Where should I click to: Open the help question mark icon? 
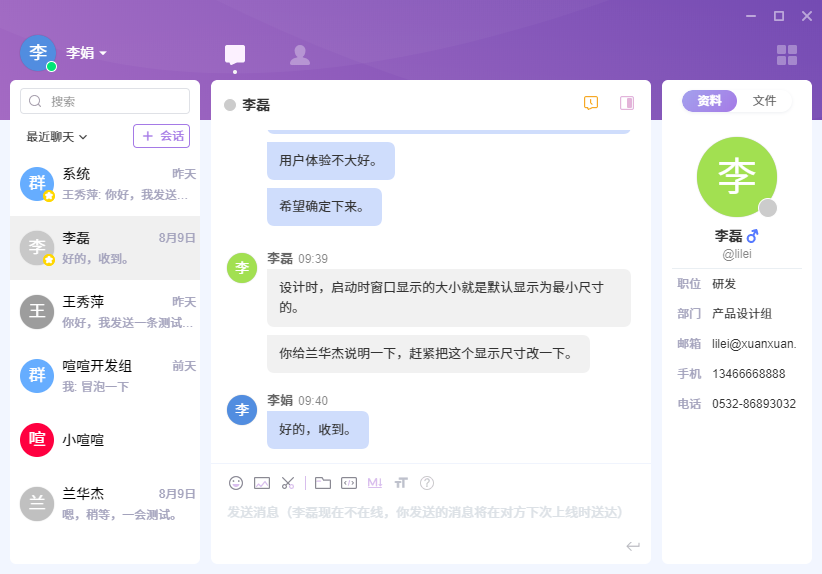tap(427, 483)
